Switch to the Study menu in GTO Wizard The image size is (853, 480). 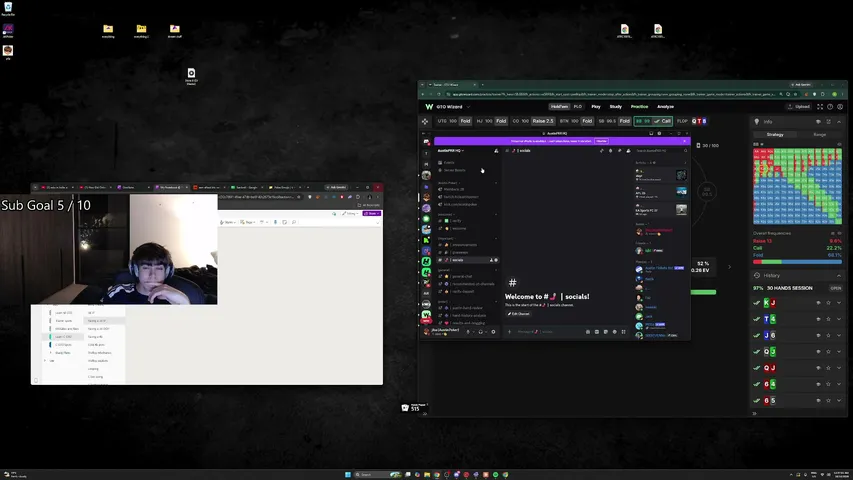pos(615,107)
